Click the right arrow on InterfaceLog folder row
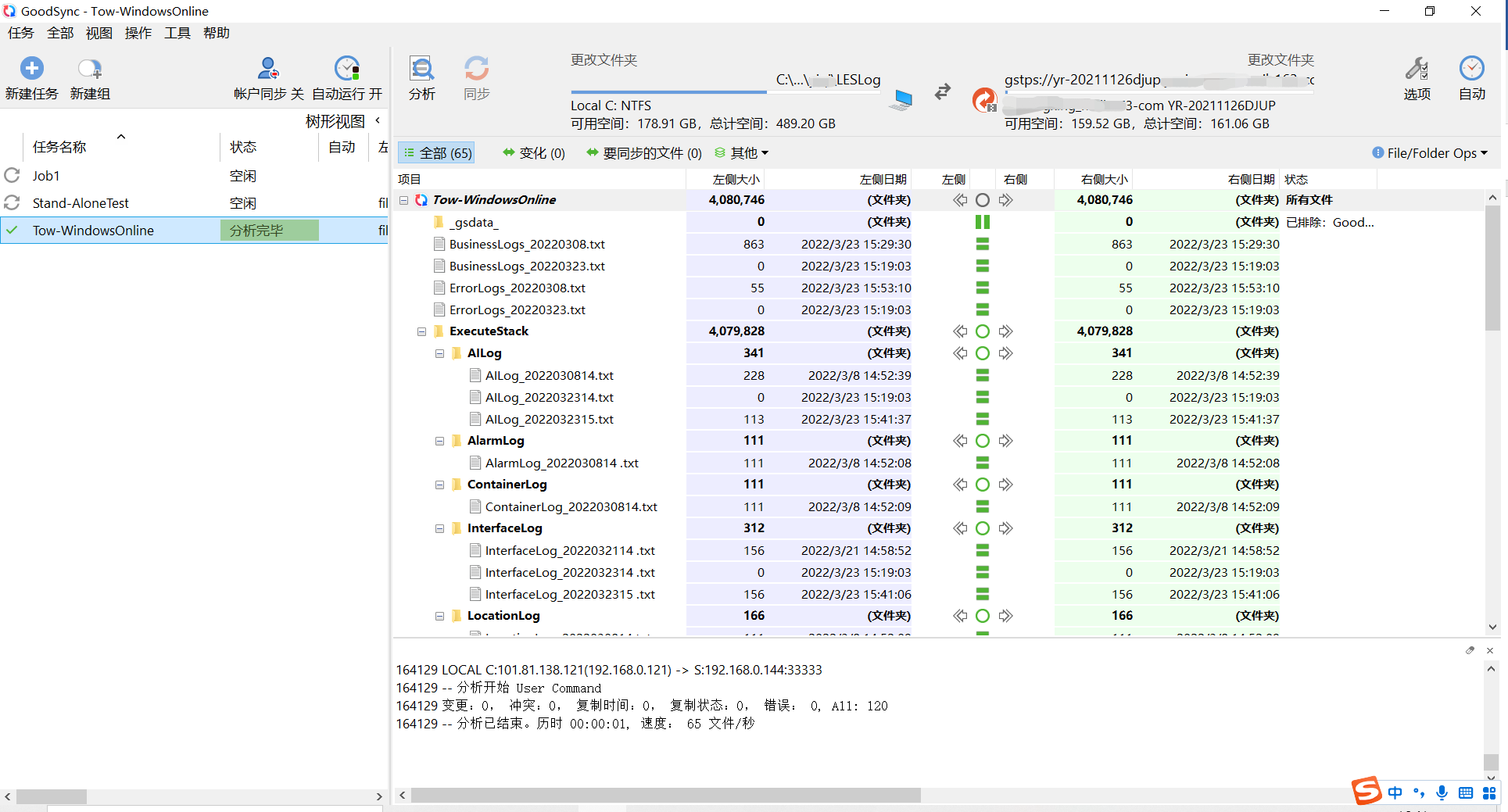 coord(1006,528)
